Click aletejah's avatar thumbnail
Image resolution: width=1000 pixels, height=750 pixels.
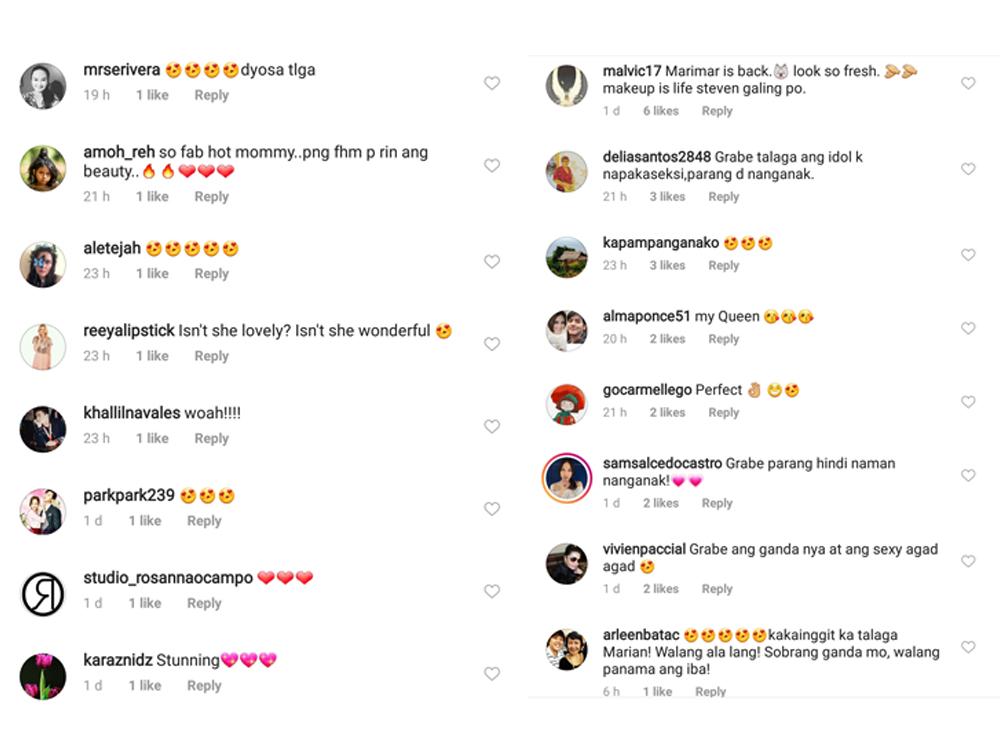click(x=43, y=264)
